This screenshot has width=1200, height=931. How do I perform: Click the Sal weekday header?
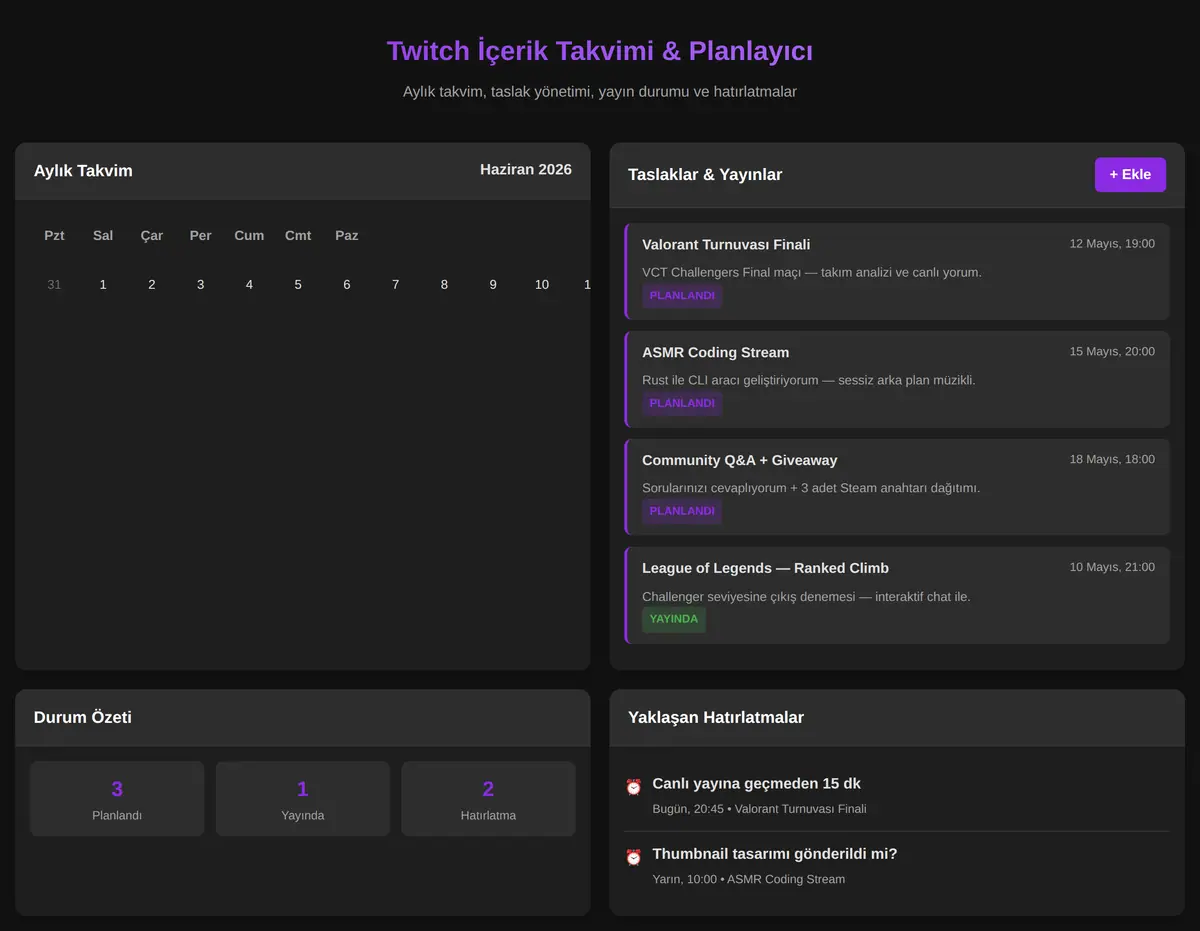pyautogui.click(x=103, y=236)
